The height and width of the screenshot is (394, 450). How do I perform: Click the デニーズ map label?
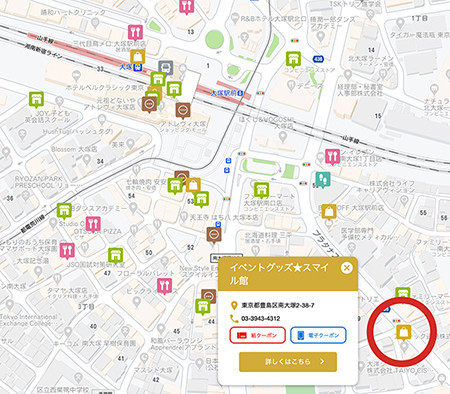tap(310, 86)
